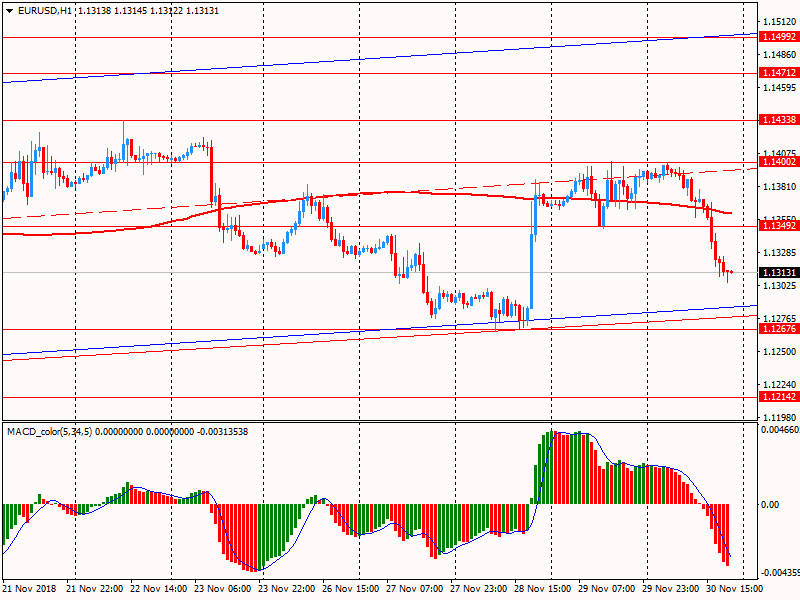Screen dimensions: 800x600
Task: Click the red 1.14992 price level label
Action: coord(778,37)
